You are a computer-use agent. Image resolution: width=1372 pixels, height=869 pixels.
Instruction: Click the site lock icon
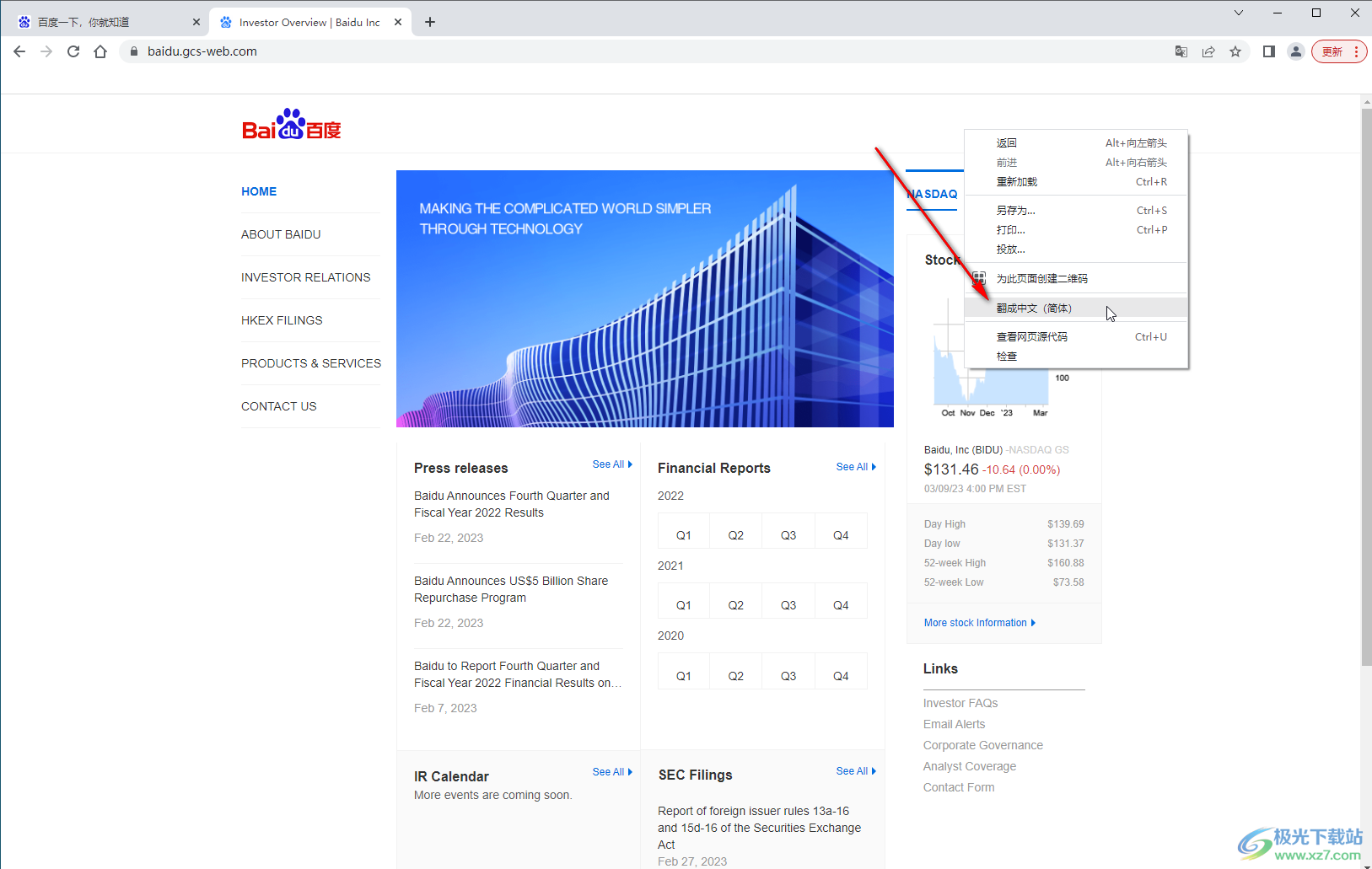[x=133, y=51]
